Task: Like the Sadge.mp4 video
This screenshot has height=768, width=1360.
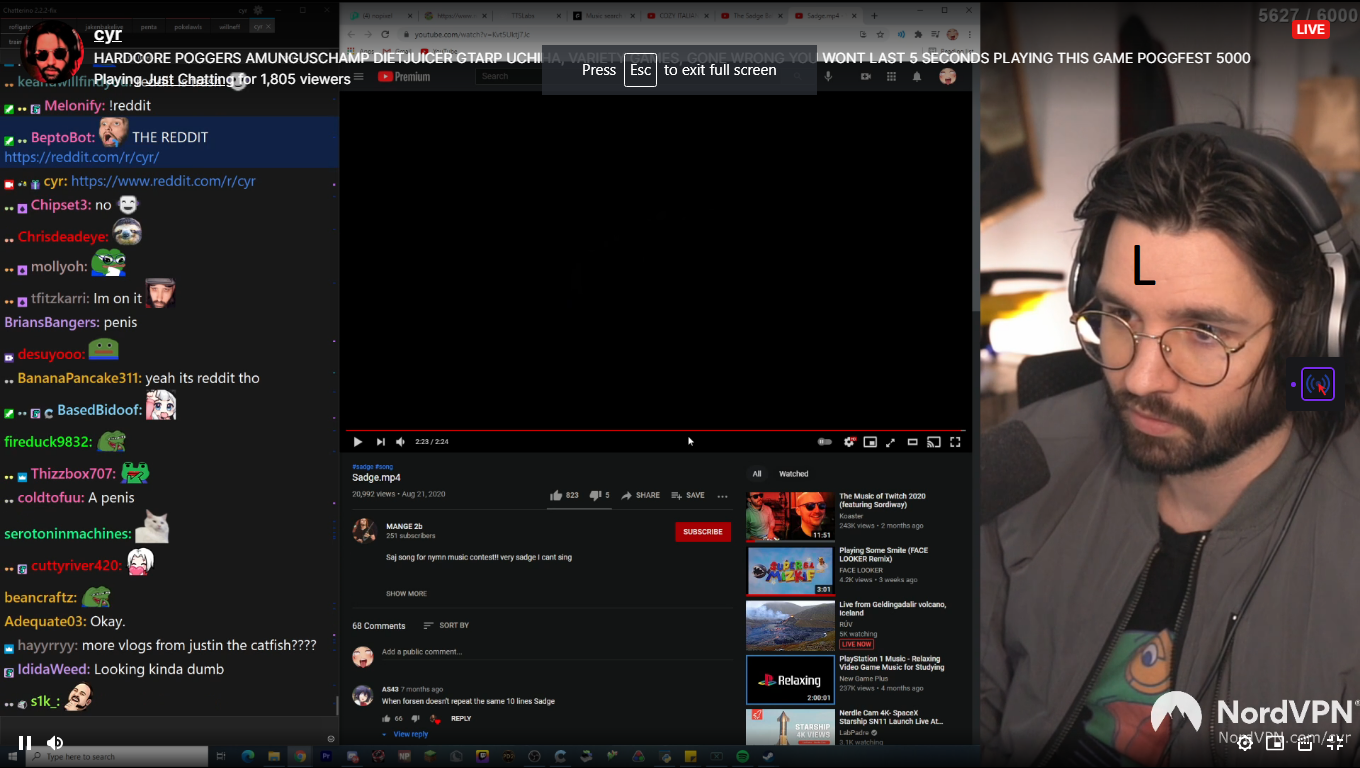Action: coord(556,495)
